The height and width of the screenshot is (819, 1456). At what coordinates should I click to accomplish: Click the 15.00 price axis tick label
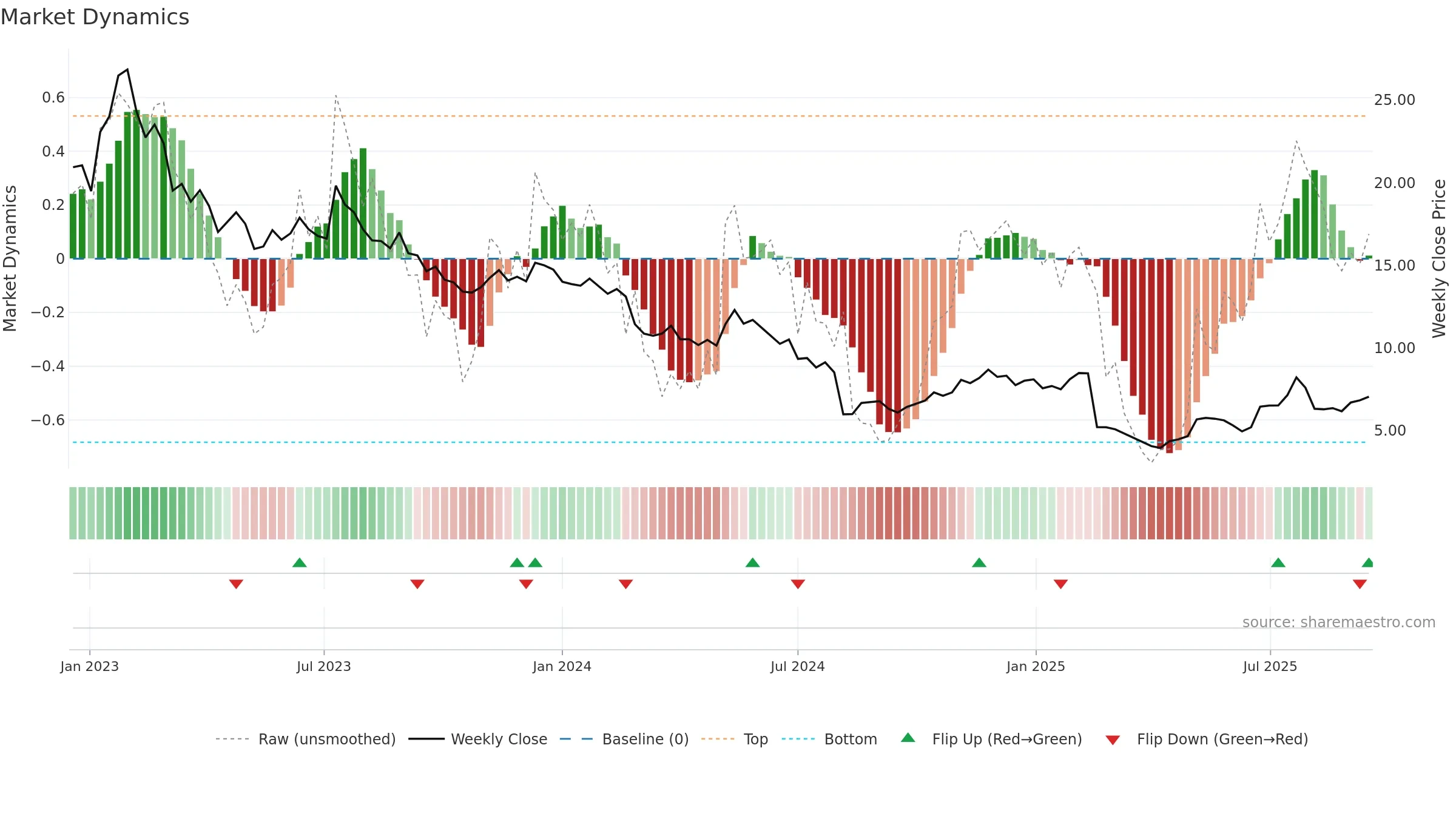pyautogui.click(x=1395, y=265)
